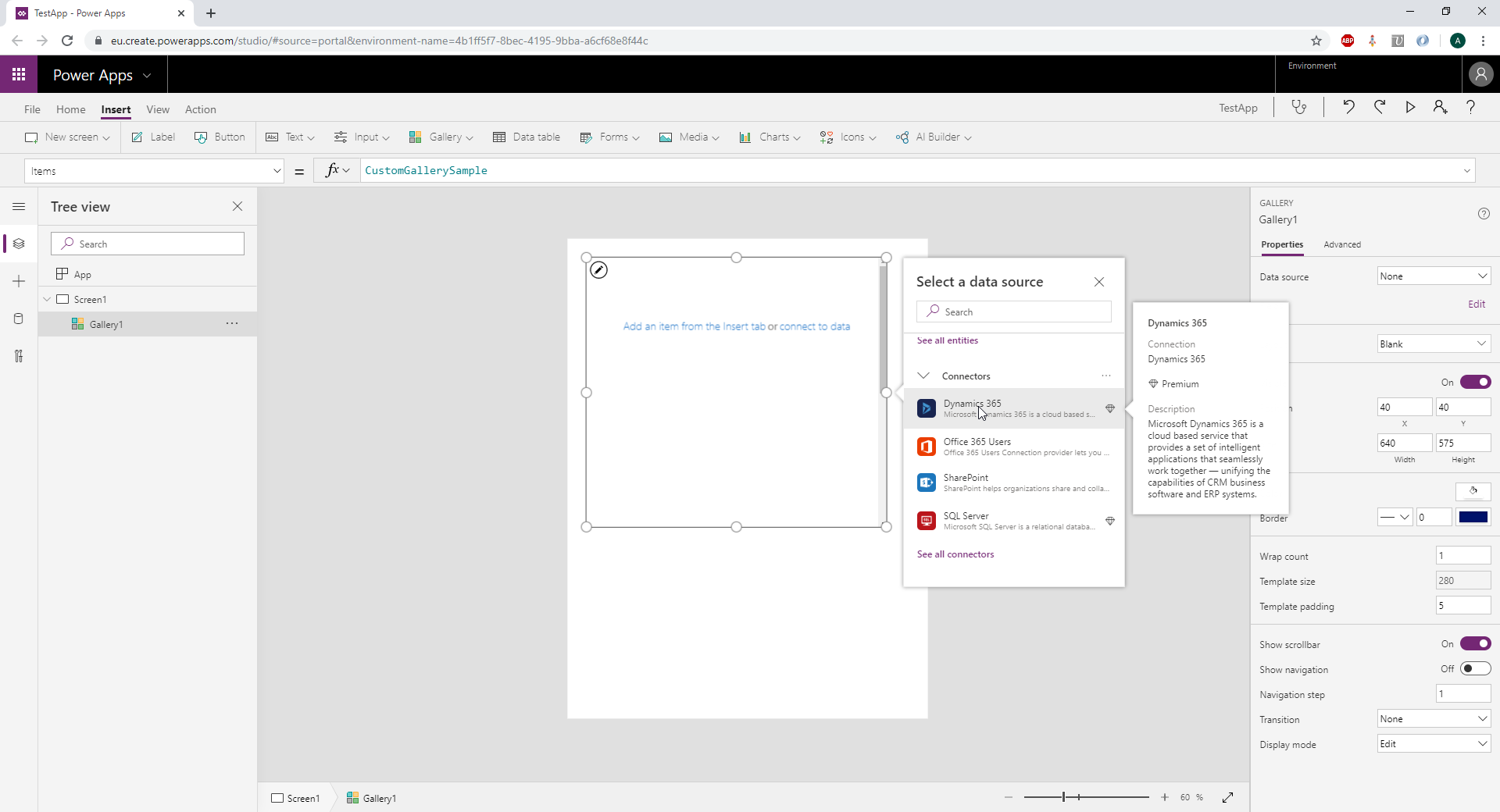Toggle the Show navigation switch on
The image size is (1500, 812).
(1475, 668)
